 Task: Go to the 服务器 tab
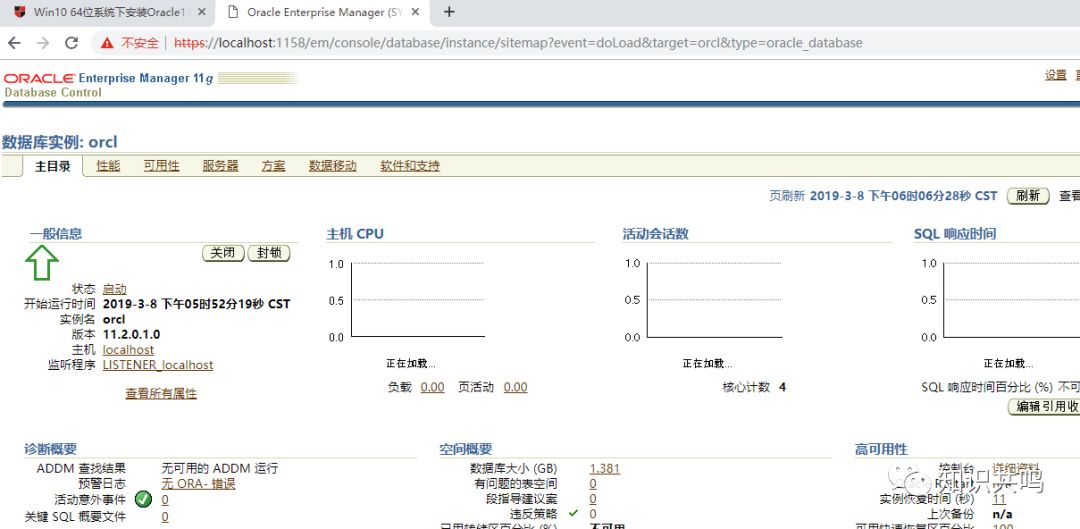pos(220,166)
